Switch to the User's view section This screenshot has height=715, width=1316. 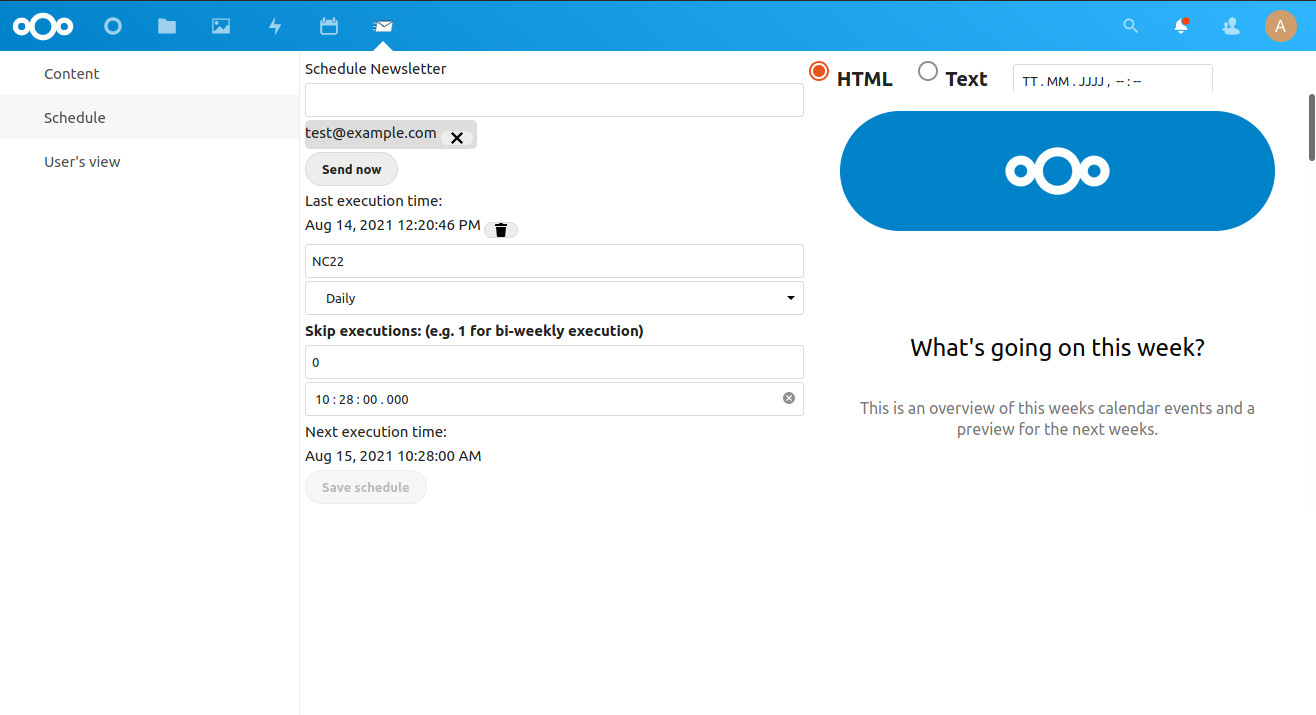(150, 161)
